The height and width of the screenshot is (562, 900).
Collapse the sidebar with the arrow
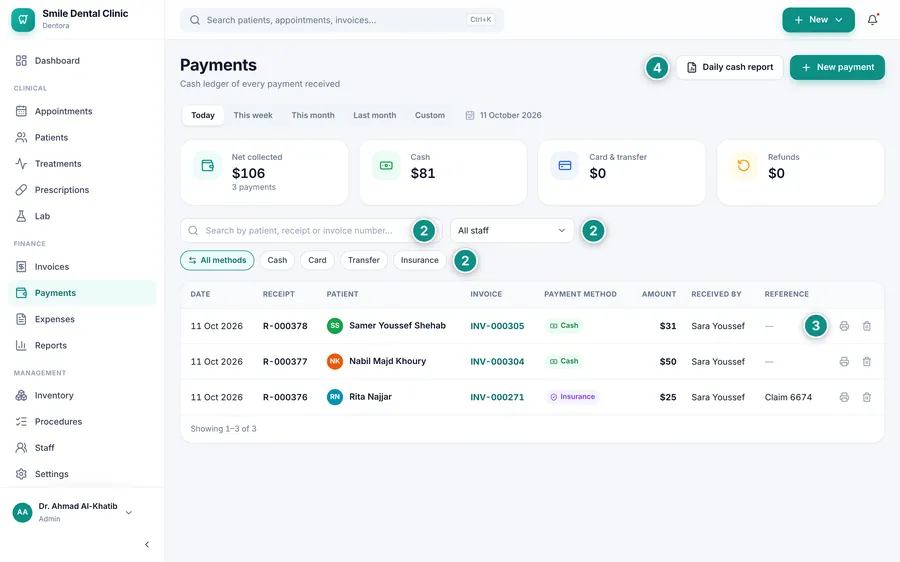coord(147,544)
